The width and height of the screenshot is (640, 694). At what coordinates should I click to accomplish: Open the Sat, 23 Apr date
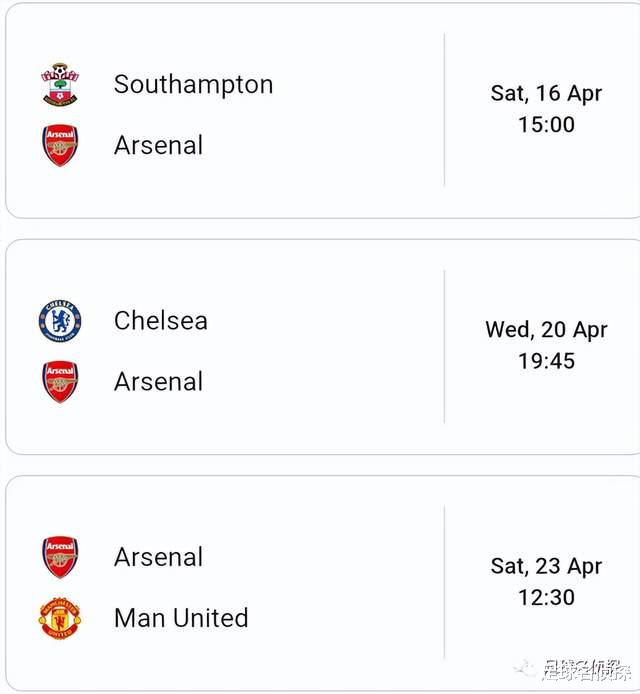(546, 567)
